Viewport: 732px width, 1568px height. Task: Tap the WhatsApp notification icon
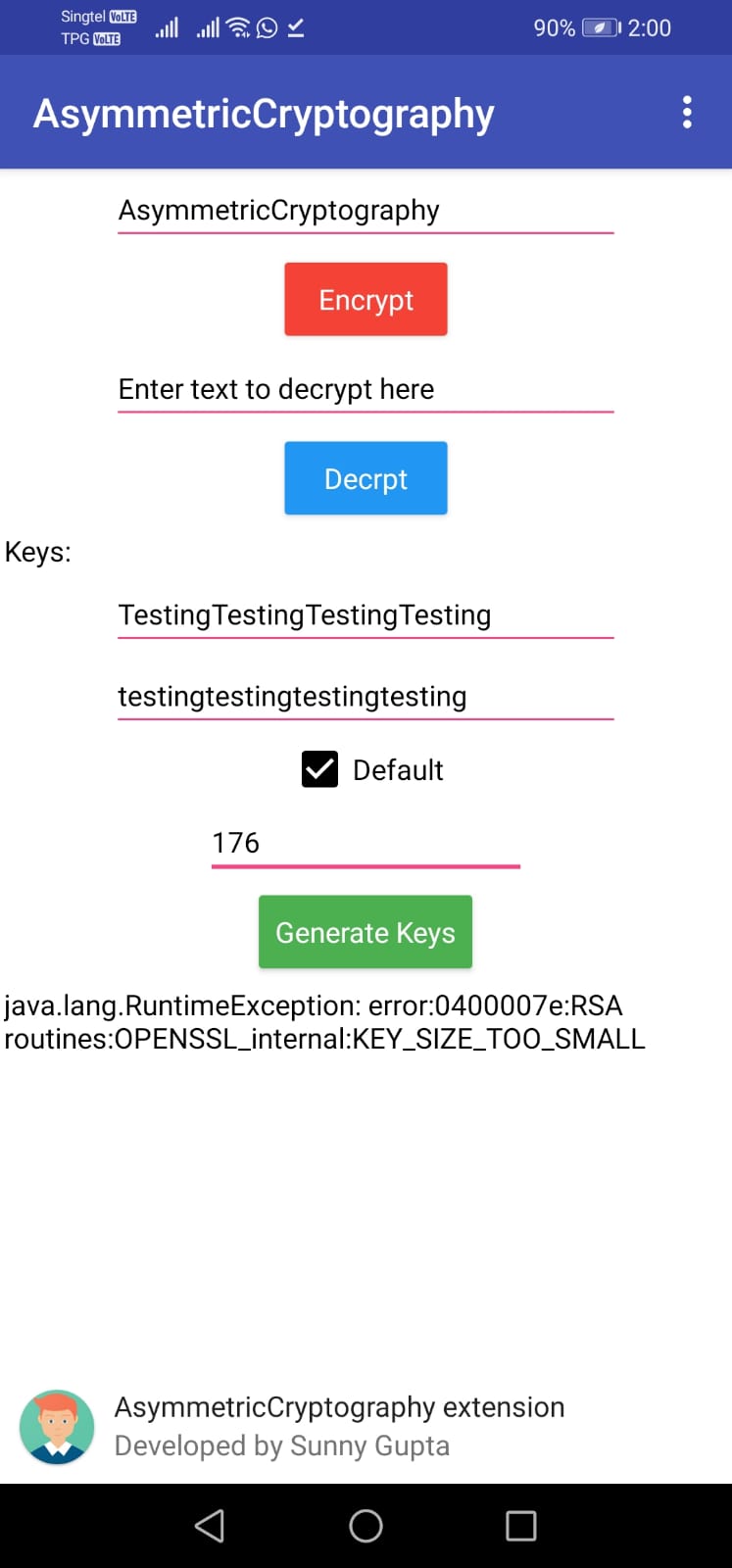267,27
